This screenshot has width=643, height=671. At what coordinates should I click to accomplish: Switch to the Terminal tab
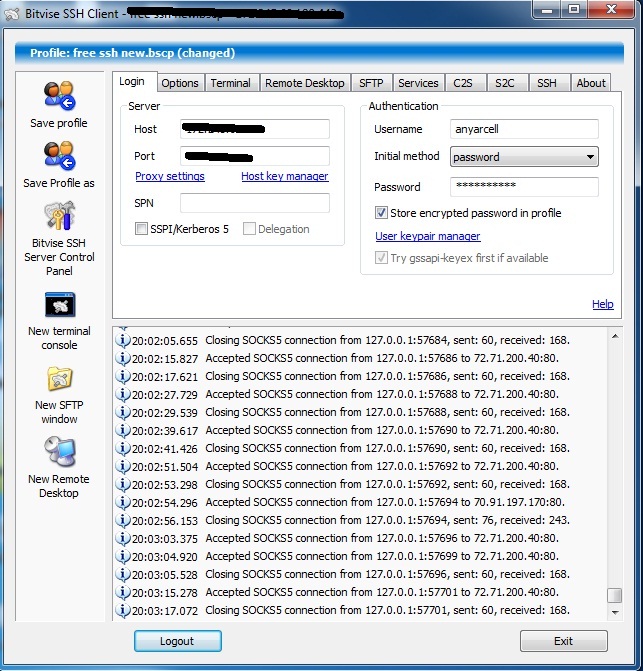pos(231,83)
